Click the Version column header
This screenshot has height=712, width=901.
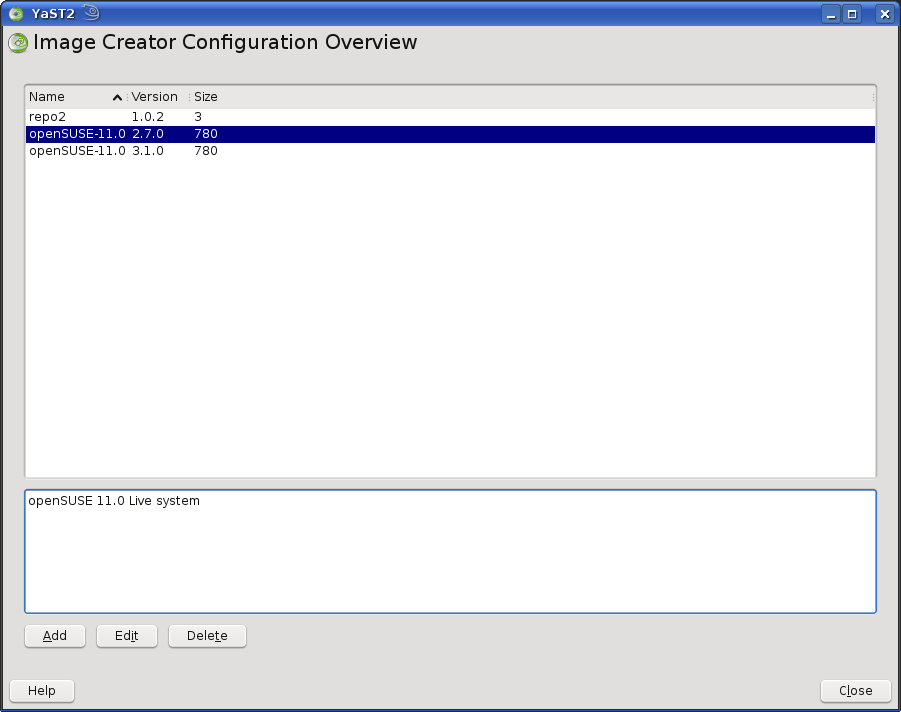click(x=155, y=97)
